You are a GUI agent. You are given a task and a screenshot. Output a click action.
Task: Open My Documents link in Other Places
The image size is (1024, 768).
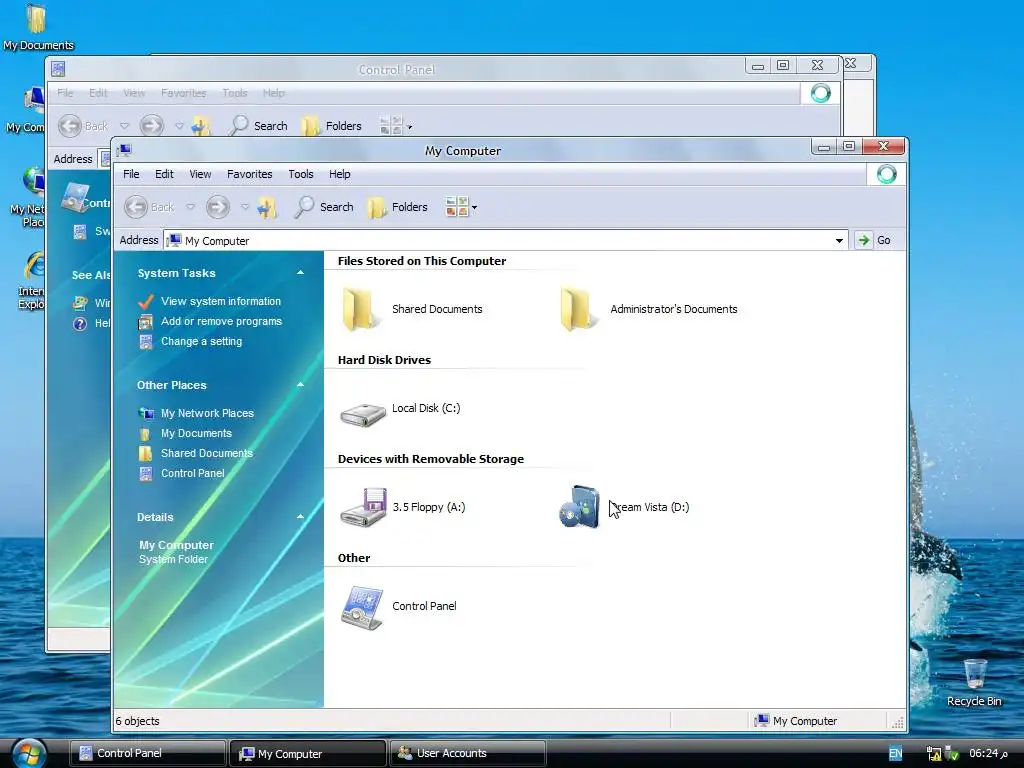pos(196,434)
